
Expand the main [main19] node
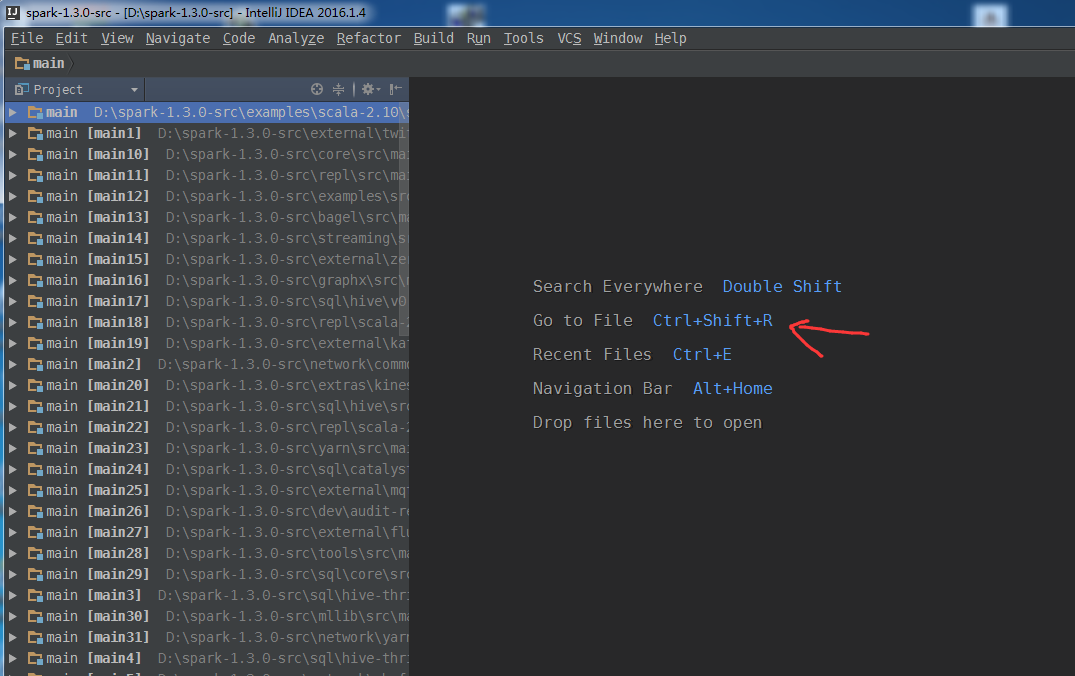click(12, 343)
